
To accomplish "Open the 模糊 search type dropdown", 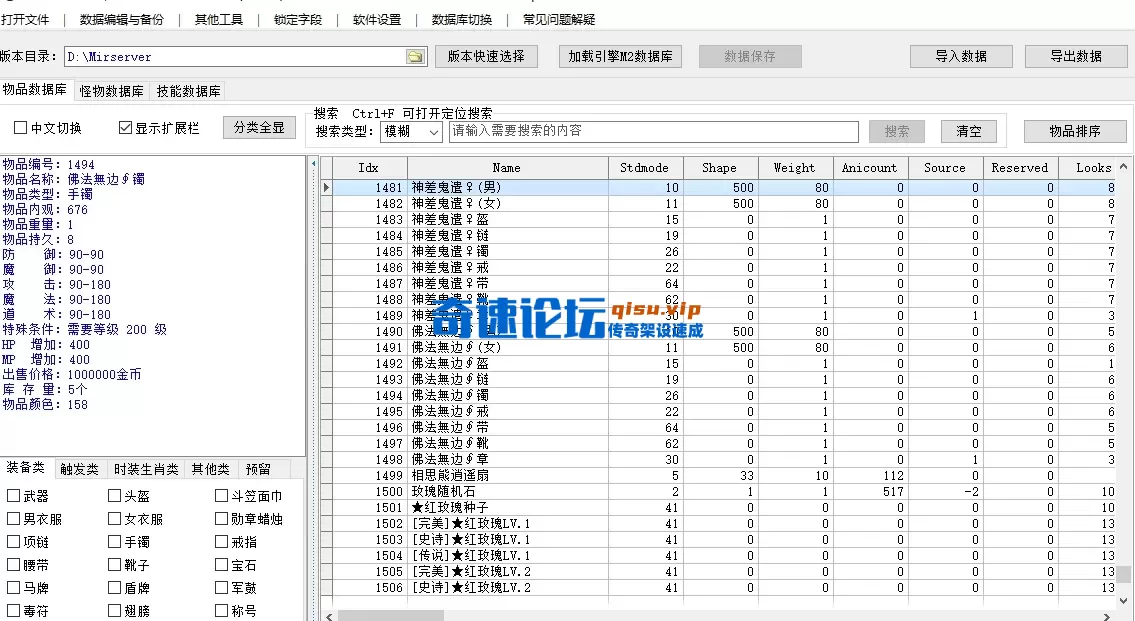I will [409, 131].
